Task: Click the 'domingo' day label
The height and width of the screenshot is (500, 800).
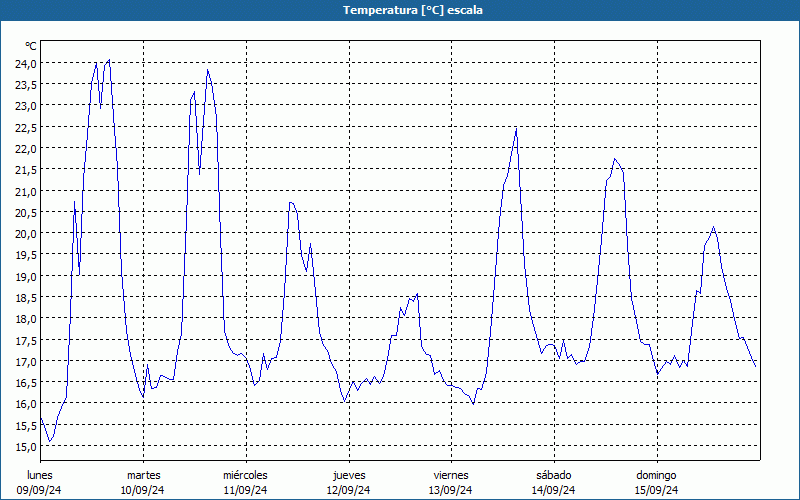Action: point(656,475)
